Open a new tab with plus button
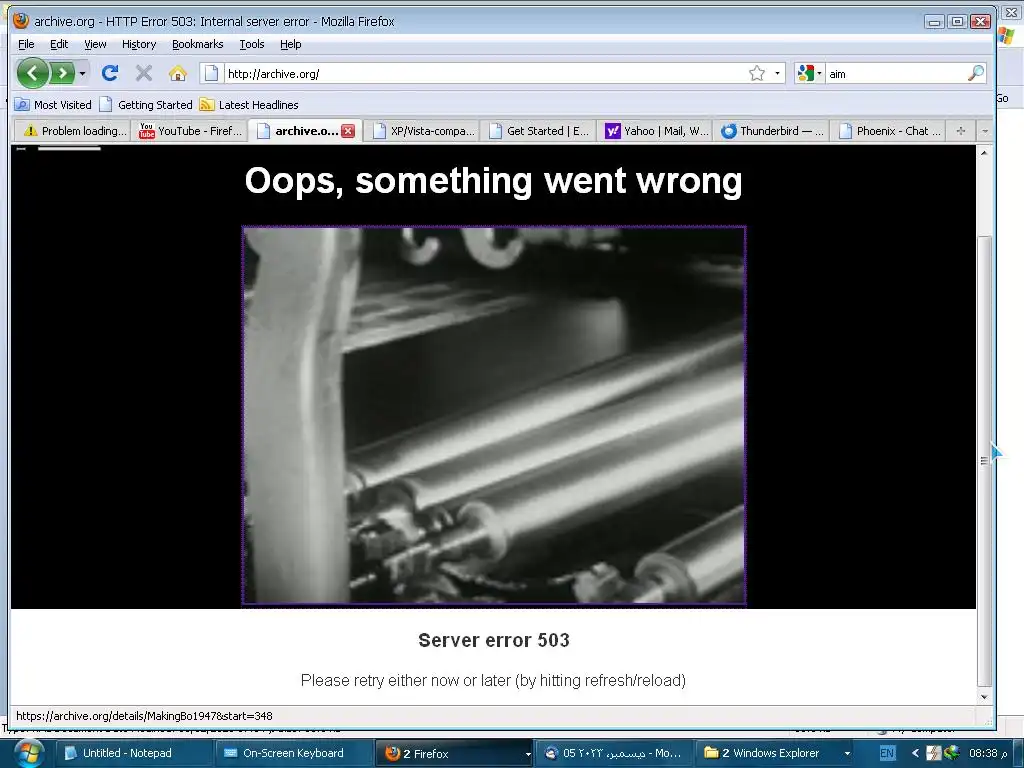 click(961, 131)
